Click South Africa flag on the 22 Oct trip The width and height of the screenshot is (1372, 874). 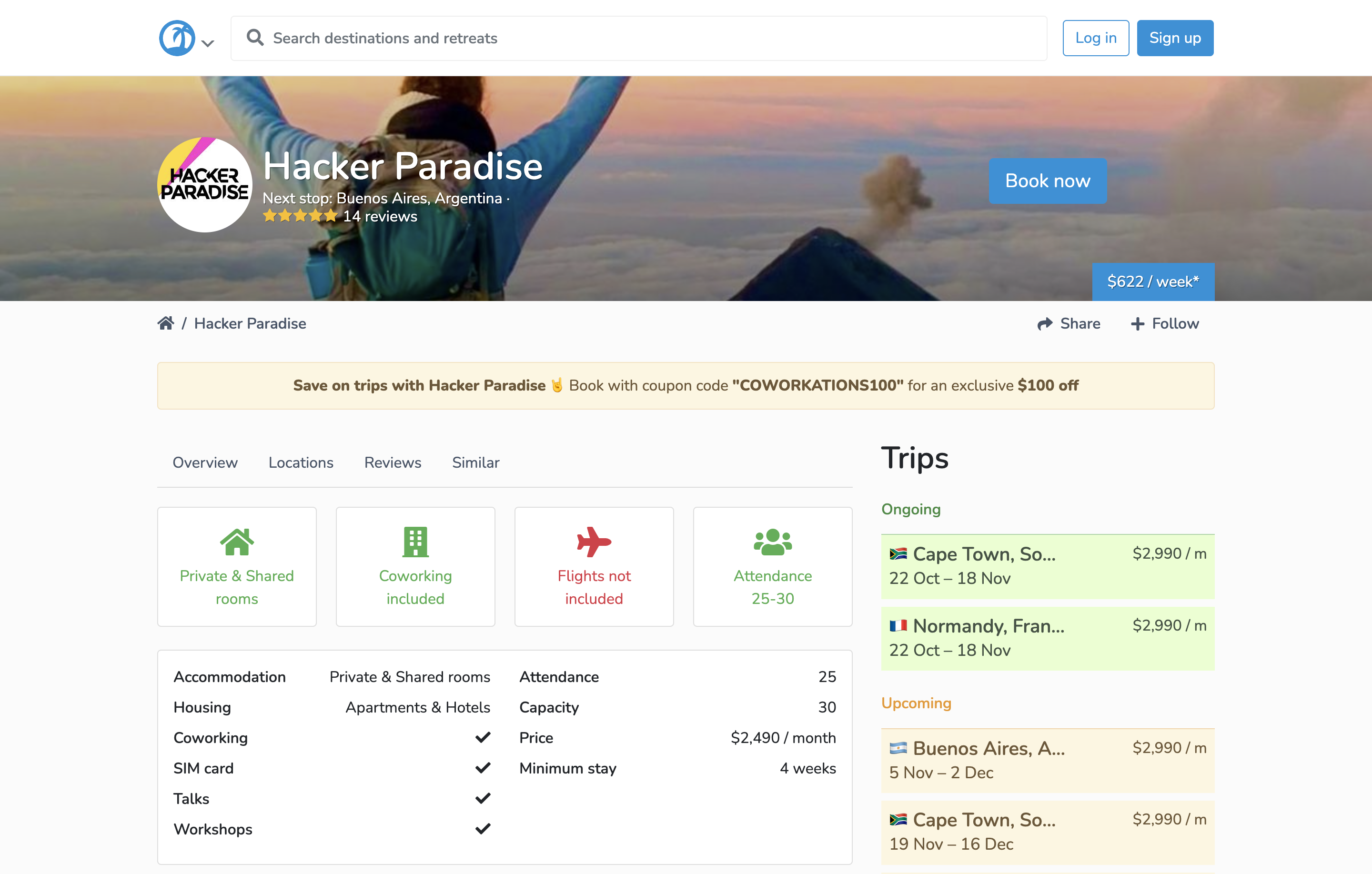point(898,554)
